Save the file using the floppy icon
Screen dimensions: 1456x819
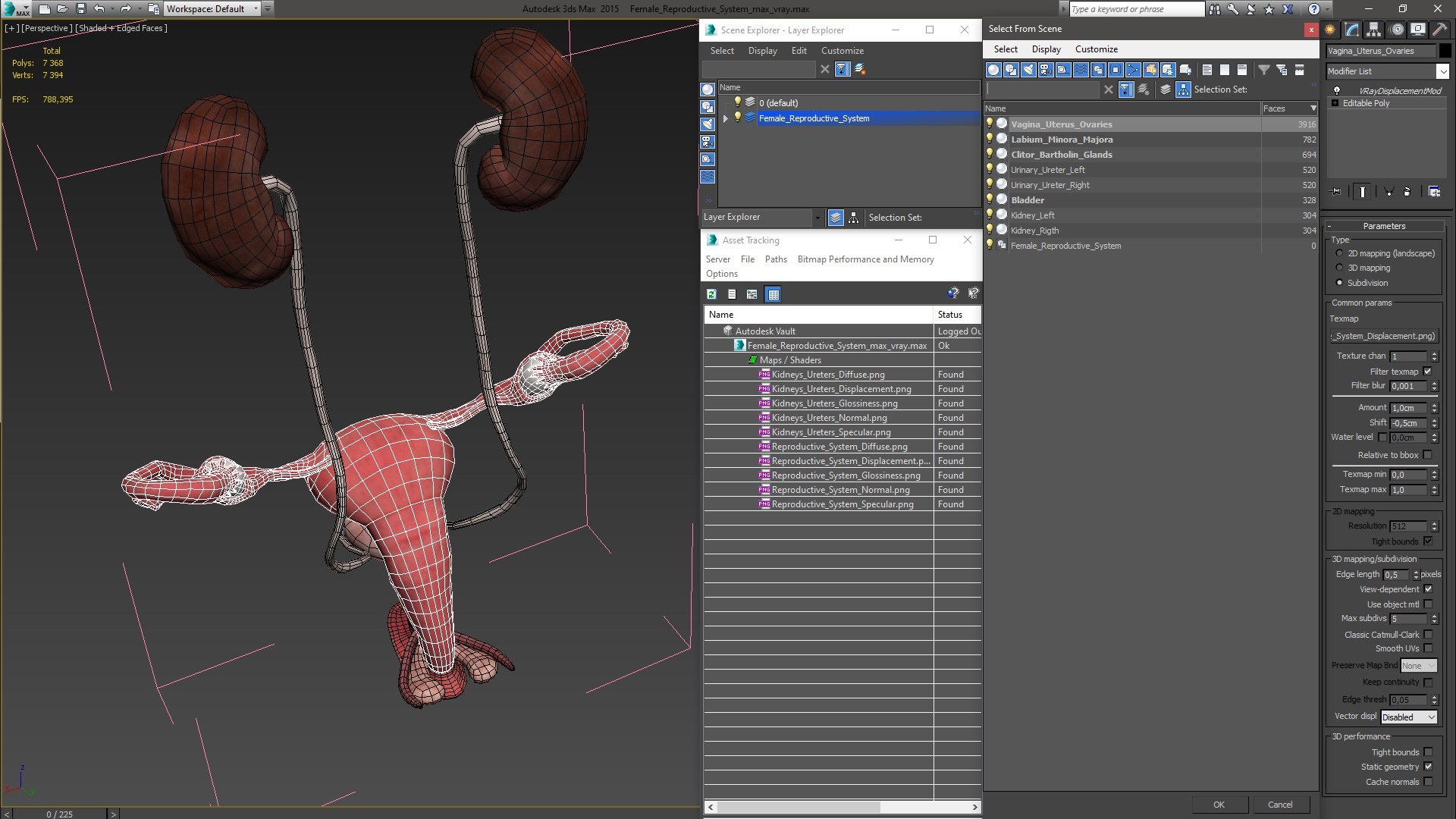81,9
